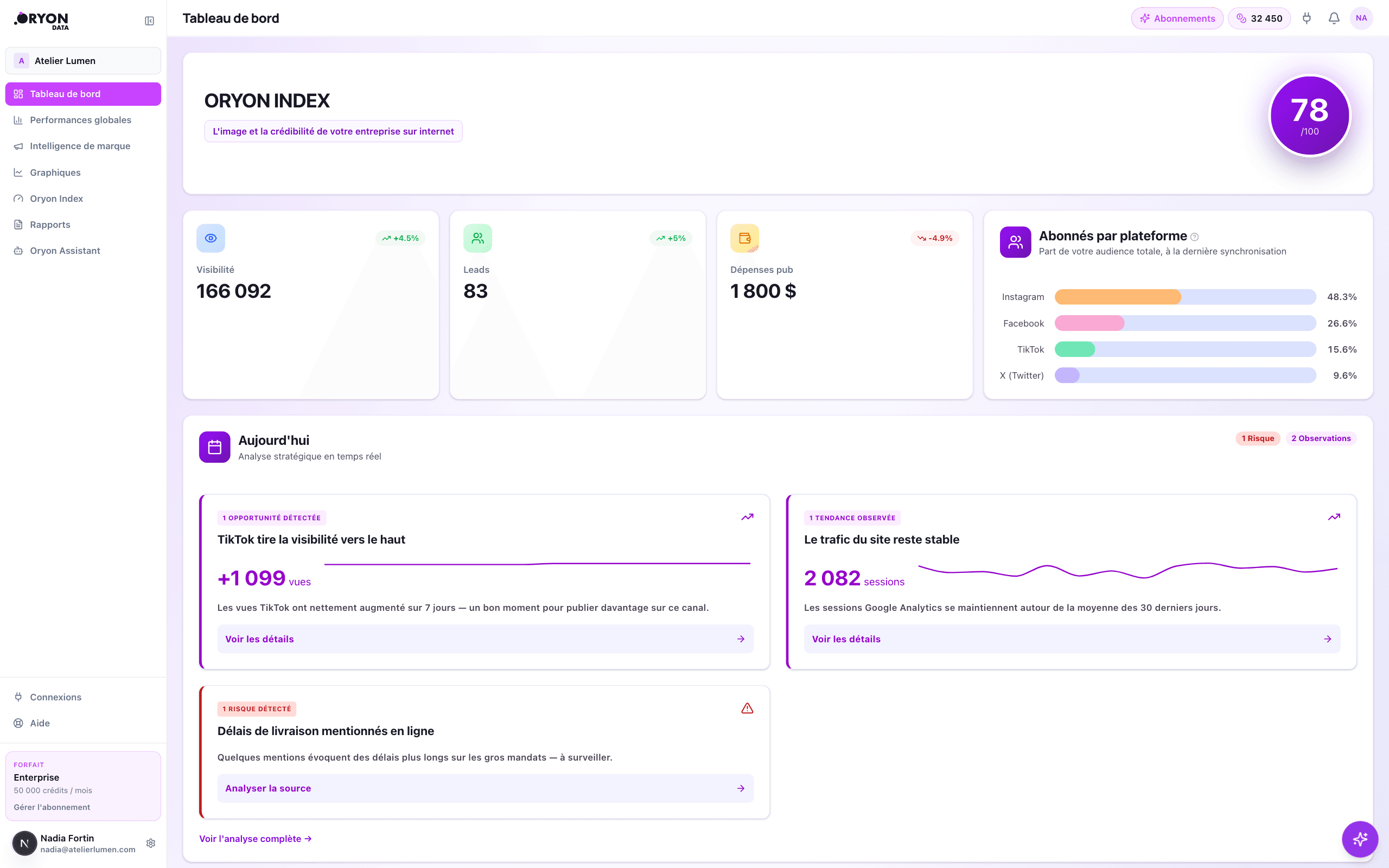Open the Atelier Lumen workspace selector

pyautogui.click(x=83, y=61)
